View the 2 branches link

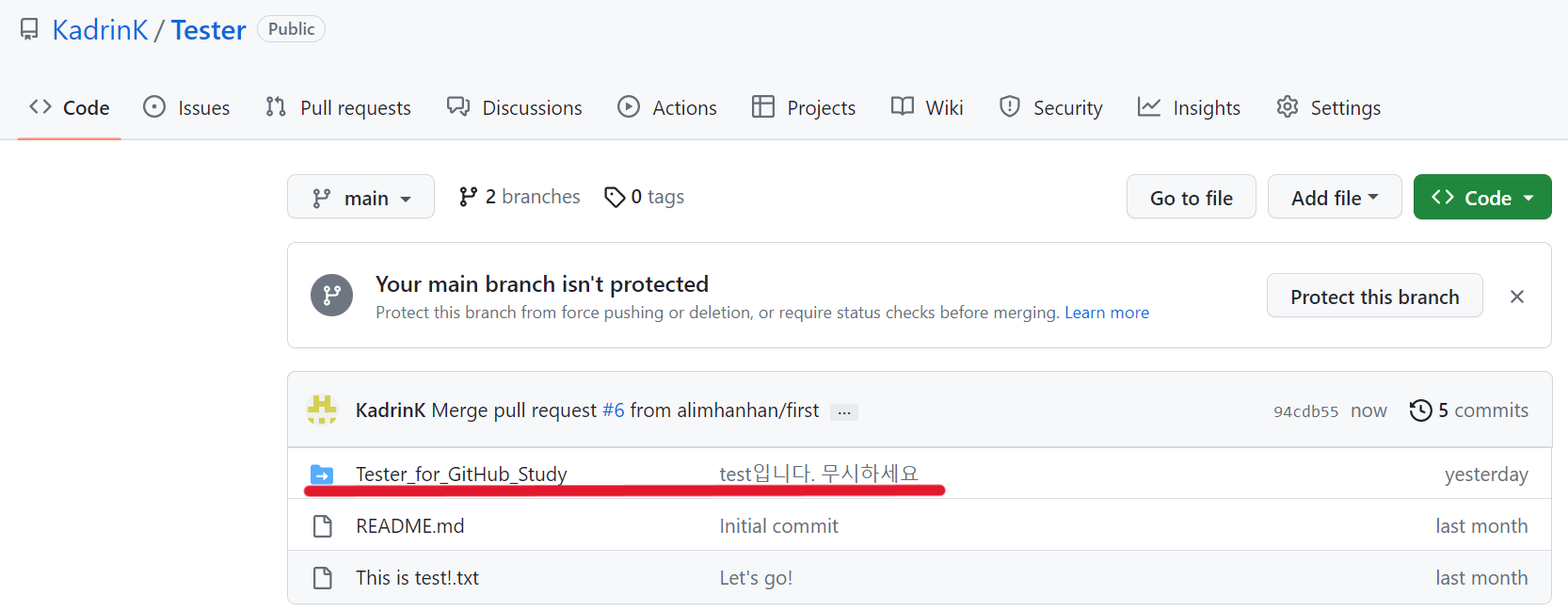click(520, 197)
